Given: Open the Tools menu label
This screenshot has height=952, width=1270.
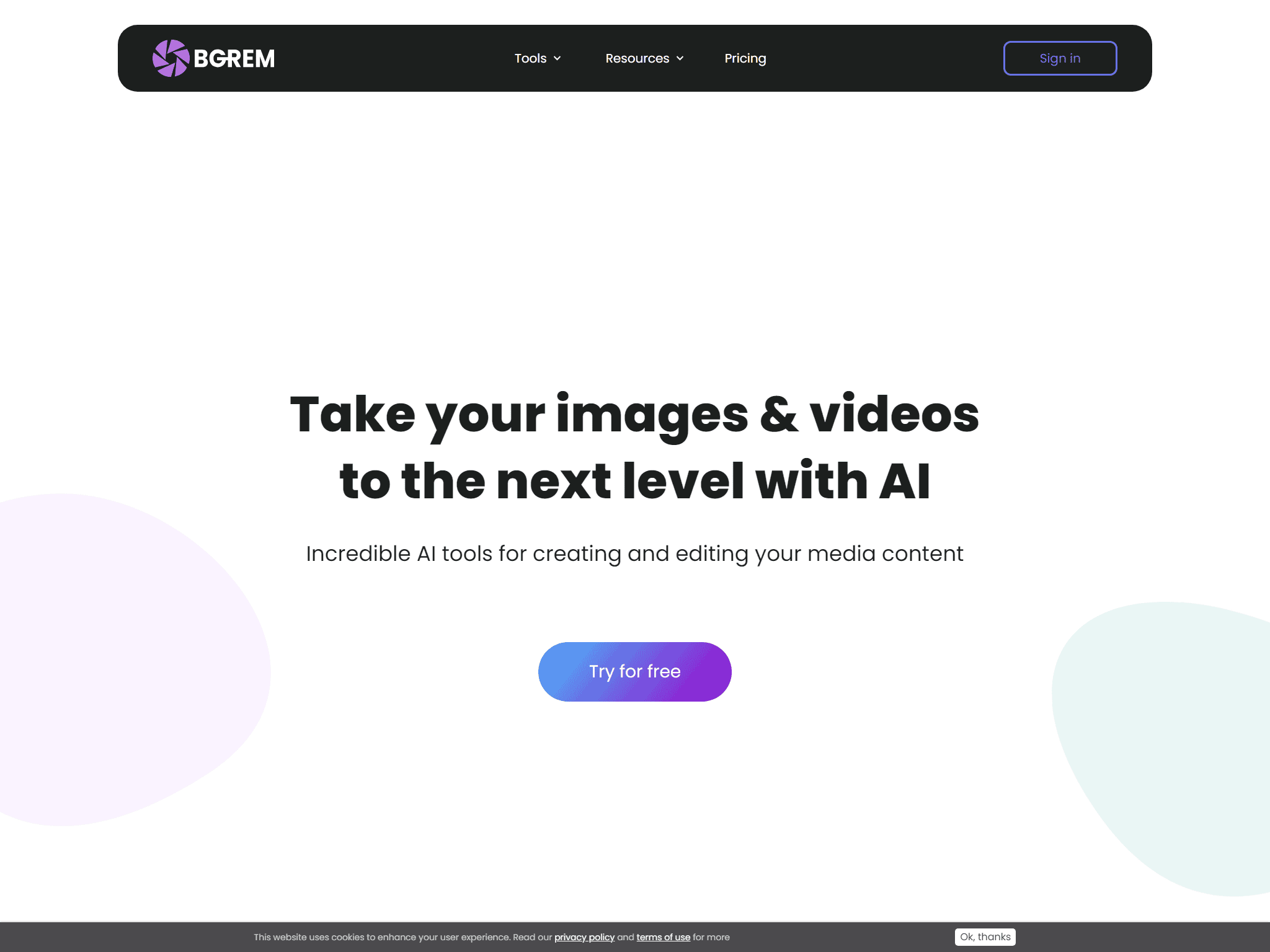Looking at the screenshot, I should 530,58.
